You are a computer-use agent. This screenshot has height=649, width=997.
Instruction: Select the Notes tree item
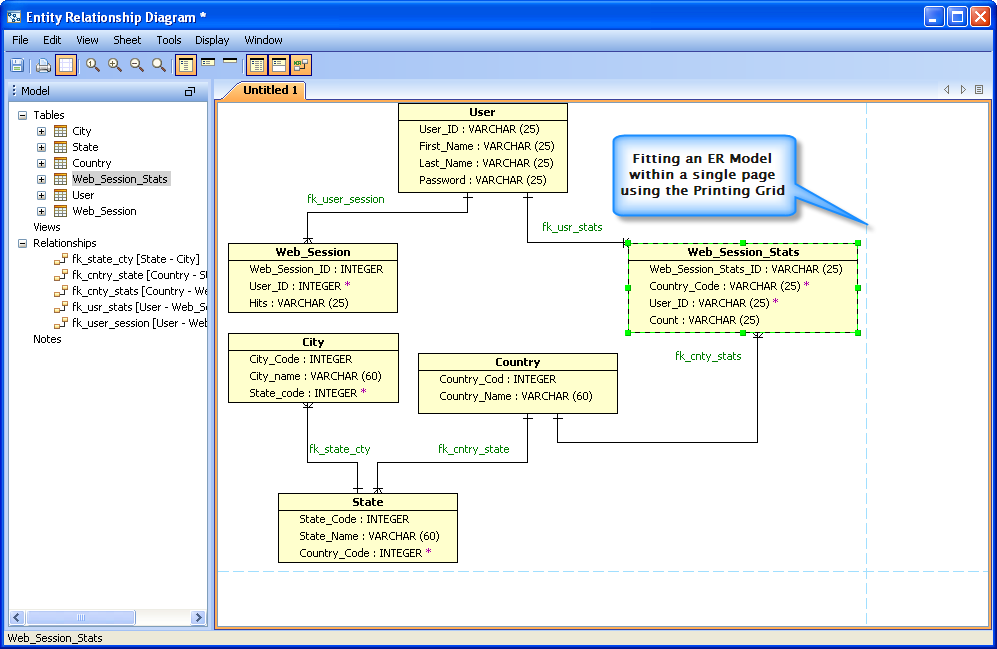pyautogui.click(x=47, y=339)
